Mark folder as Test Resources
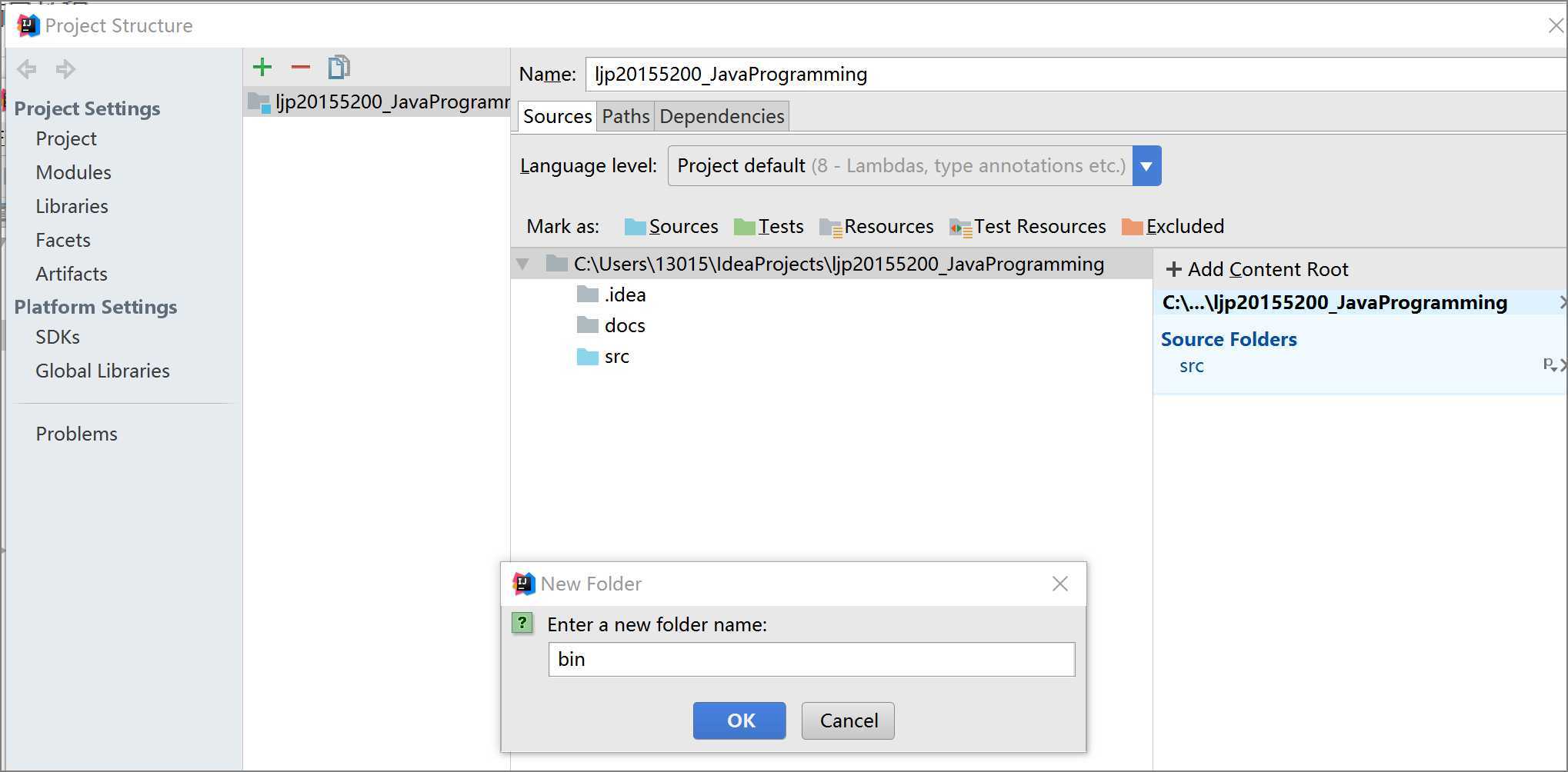This screenshot has width=1568, height=772. [x=1027, y=226]
